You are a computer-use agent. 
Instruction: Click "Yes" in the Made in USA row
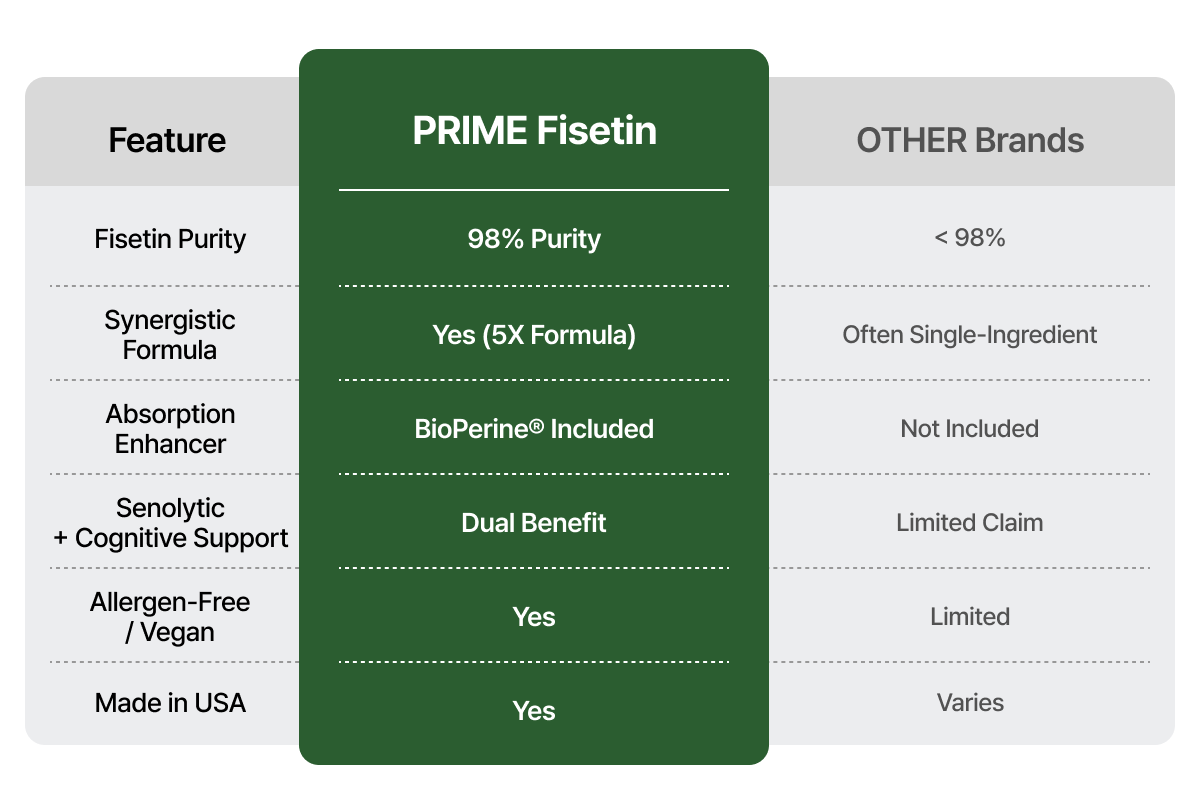click(x=534, y=711)
